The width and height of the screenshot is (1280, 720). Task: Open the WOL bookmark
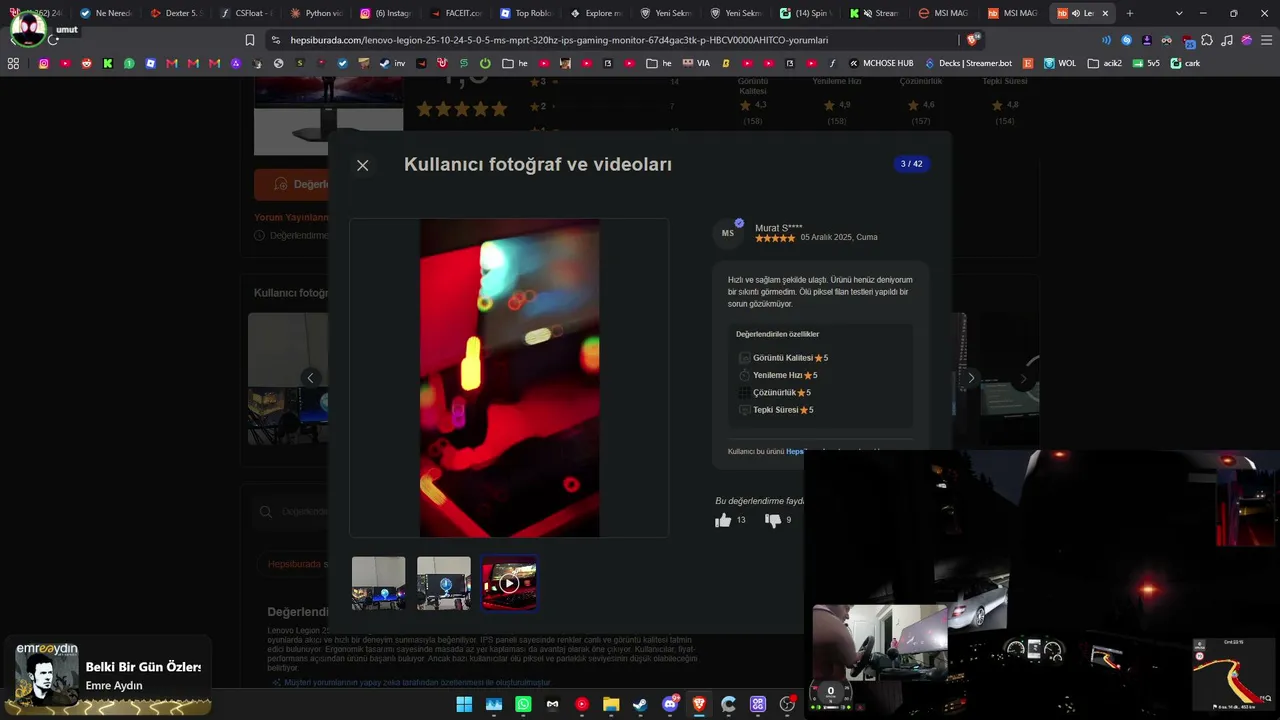pos(1060,63)
